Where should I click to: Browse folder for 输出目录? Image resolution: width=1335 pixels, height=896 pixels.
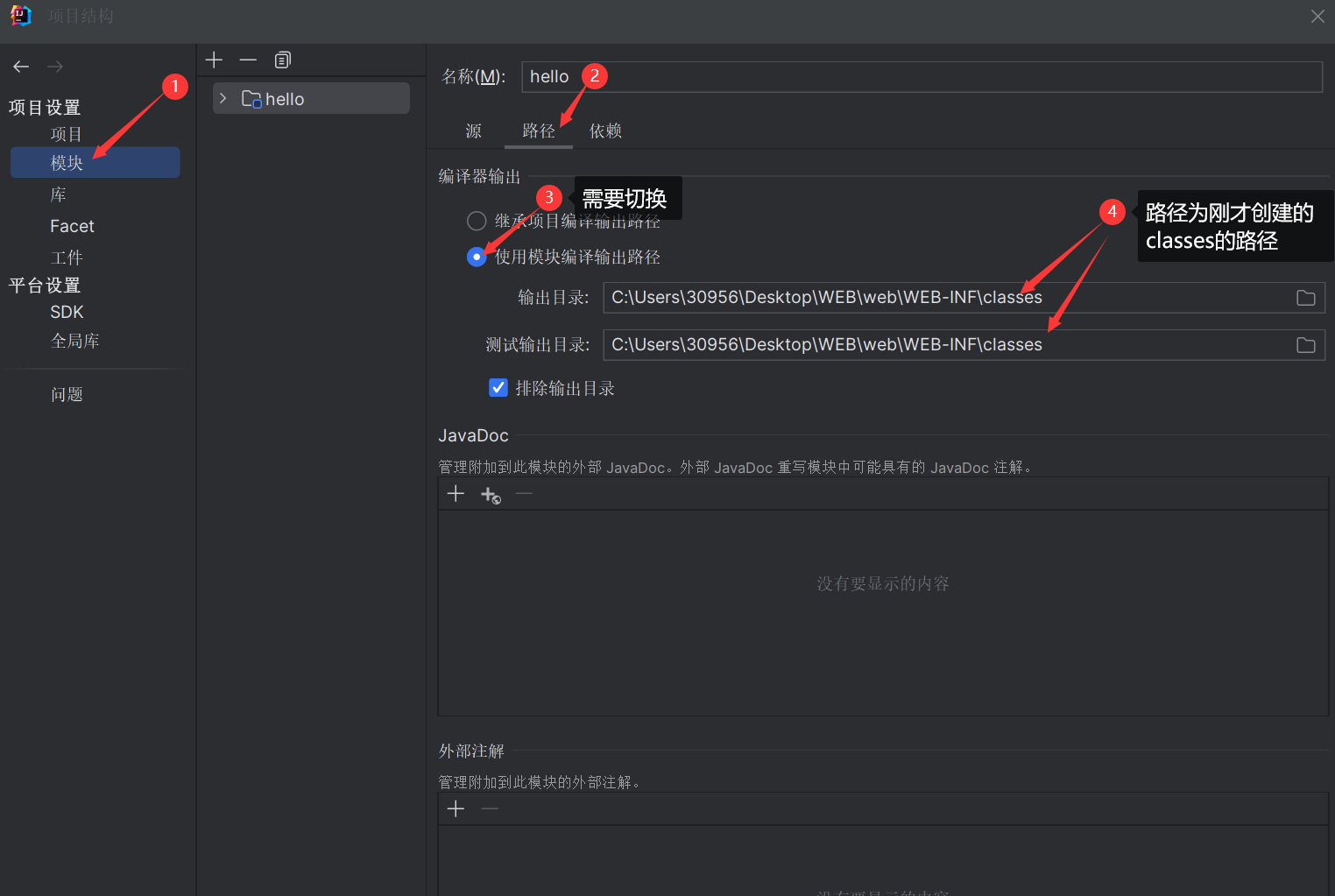(1306, 298)
